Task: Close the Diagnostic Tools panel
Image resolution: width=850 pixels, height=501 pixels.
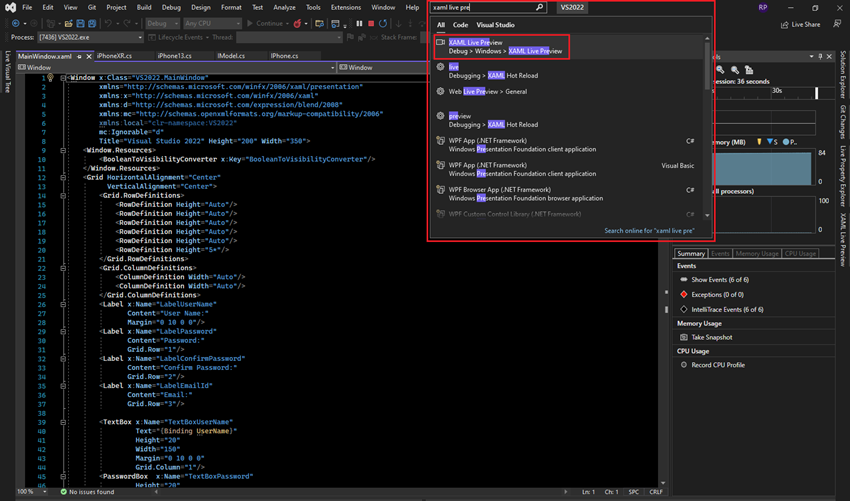Action: pos(829,56)
